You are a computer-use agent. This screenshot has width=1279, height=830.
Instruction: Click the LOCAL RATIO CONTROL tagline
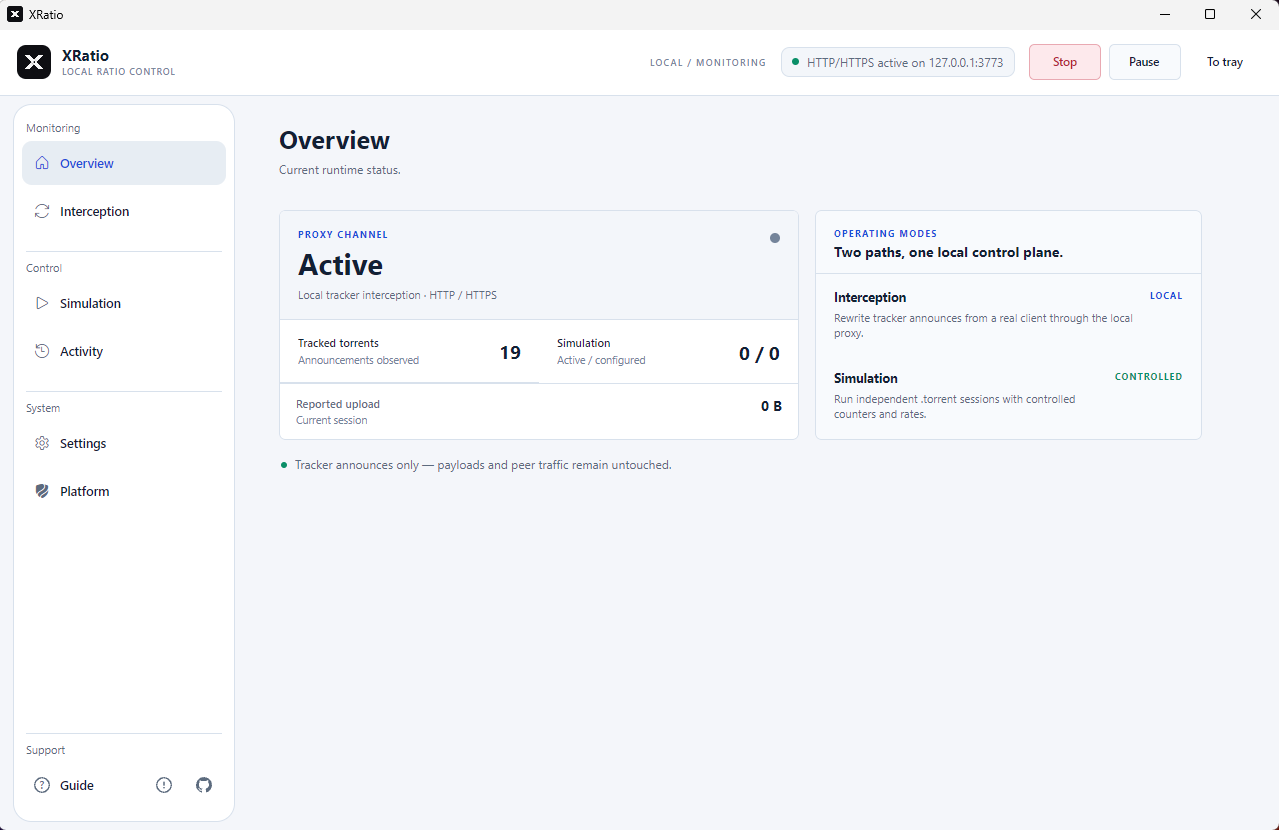pyautogui.click(x=118, y=72)
